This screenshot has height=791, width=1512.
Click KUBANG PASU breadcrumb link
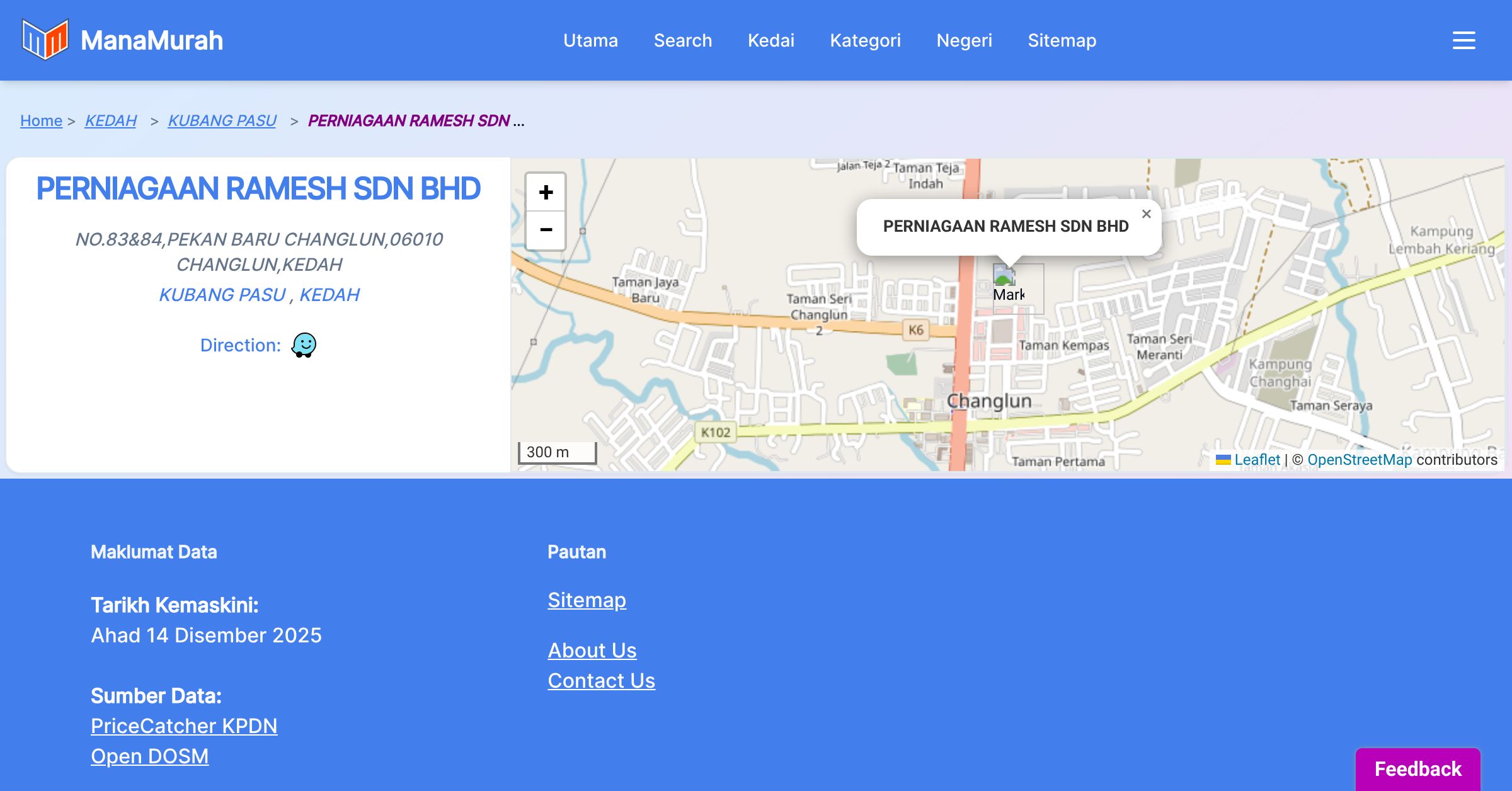click(x=222, y=120)
